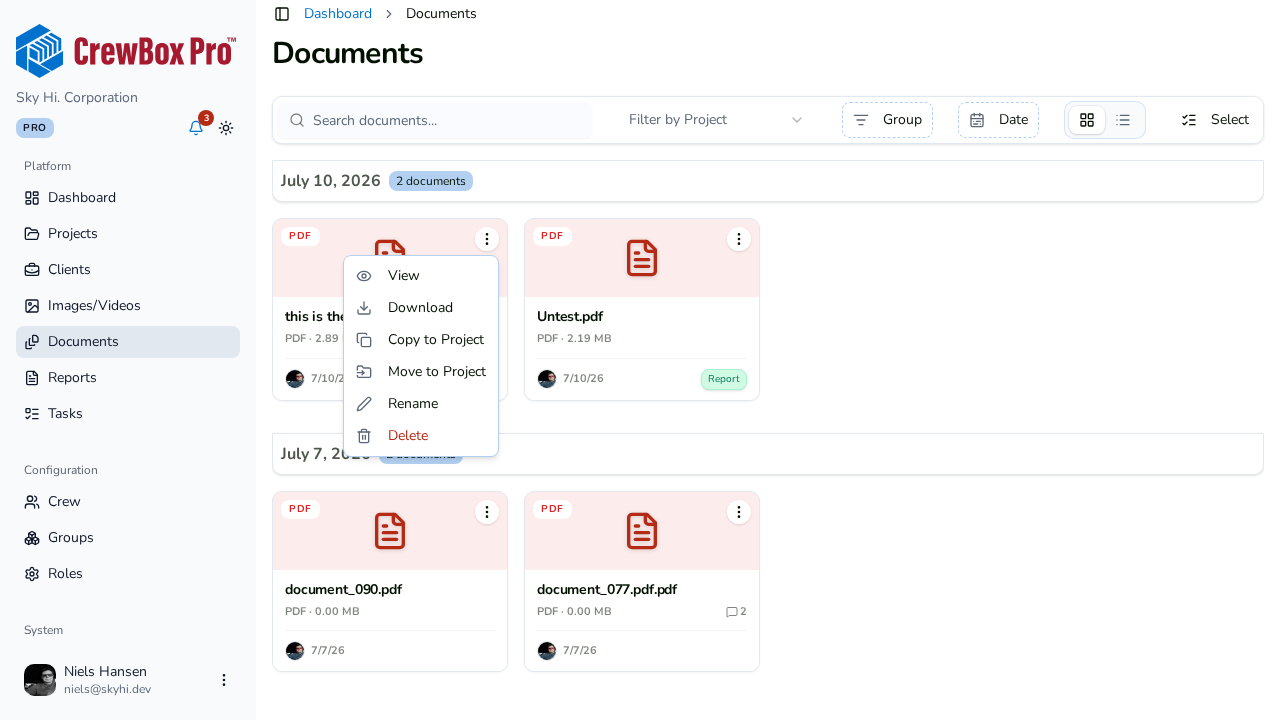The width and height of the screenshot is (1280, 720).
Task: Click the uploader avatar on Untest.pdf
Action: 547,379
